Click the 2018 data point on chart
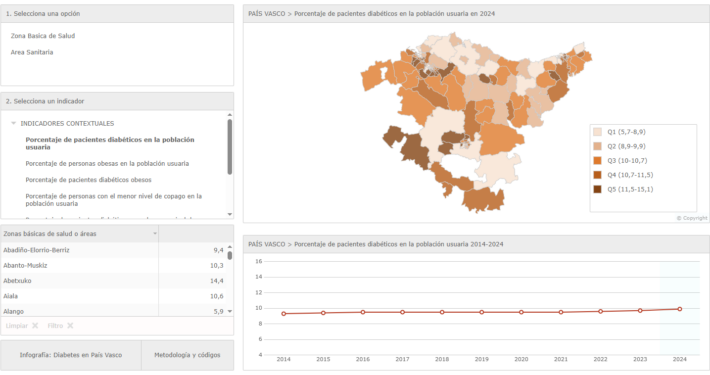 [442, 312]
